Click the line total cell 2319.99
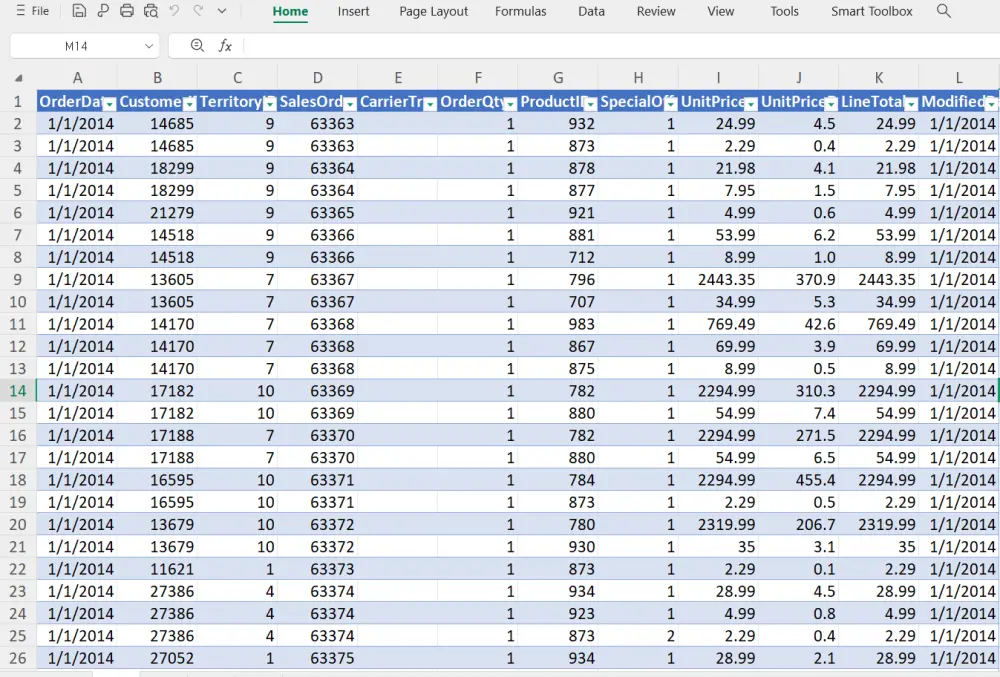The image size is (1000, 677). (x=879, y=525)
